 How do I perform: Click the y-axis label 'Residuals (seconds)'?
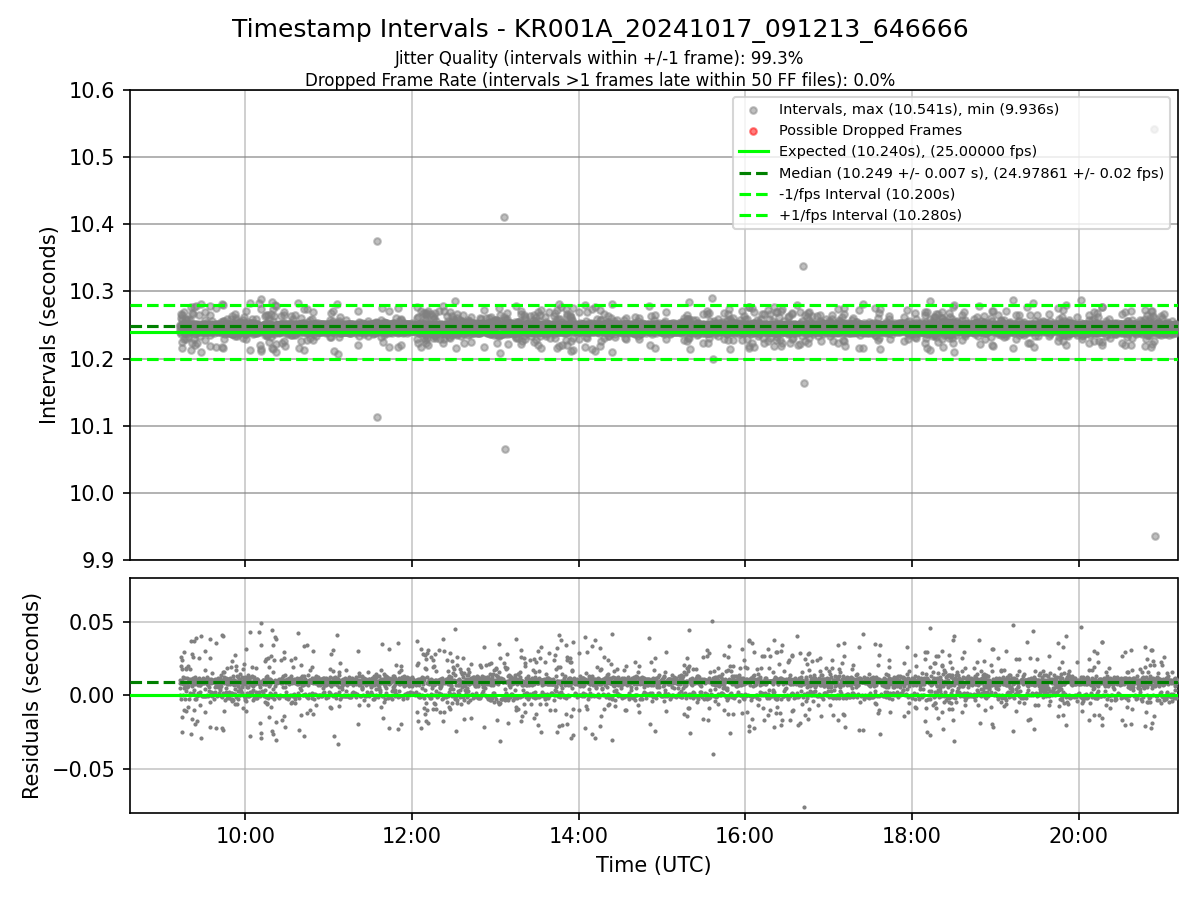[x=32, y=696]
